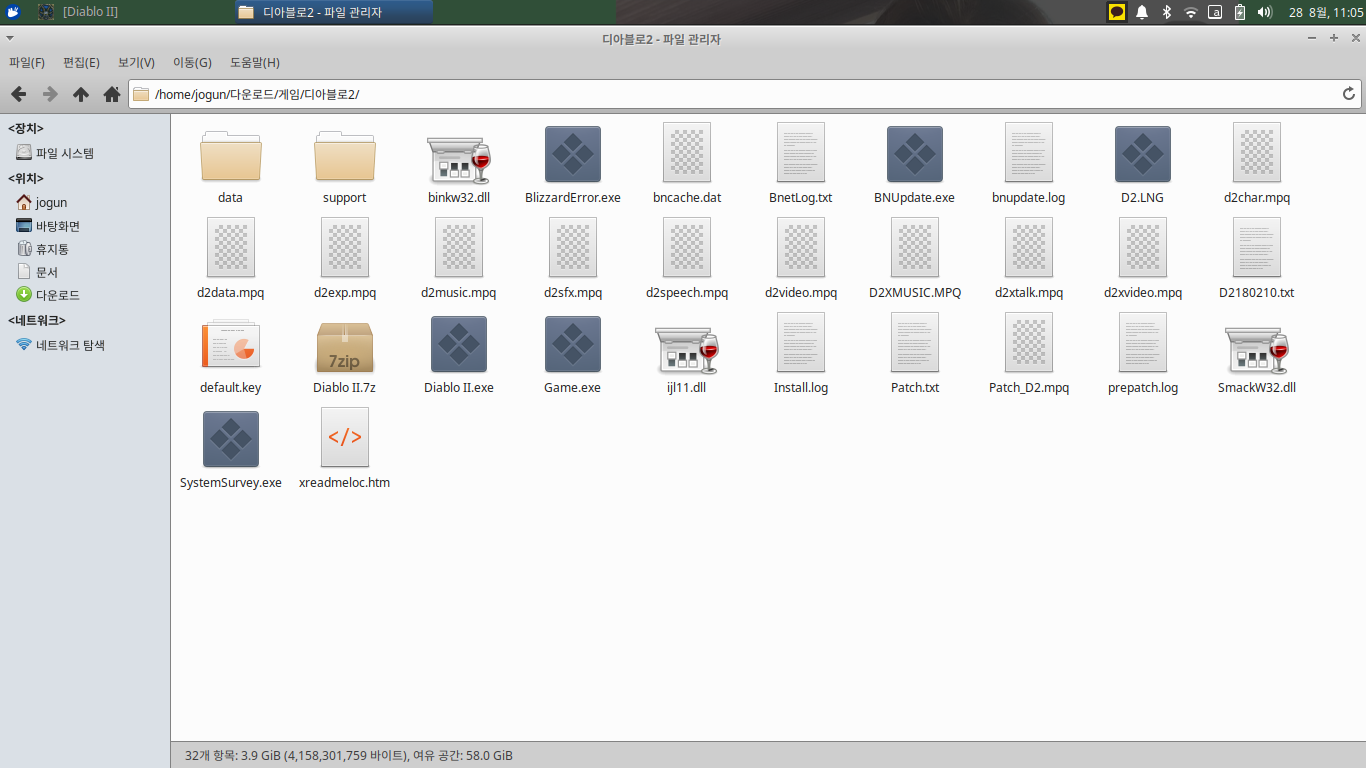Select SystemSurvey.exe executable
The height and width of the screenshot is (768, 1366).
click(x=231, y=439)
